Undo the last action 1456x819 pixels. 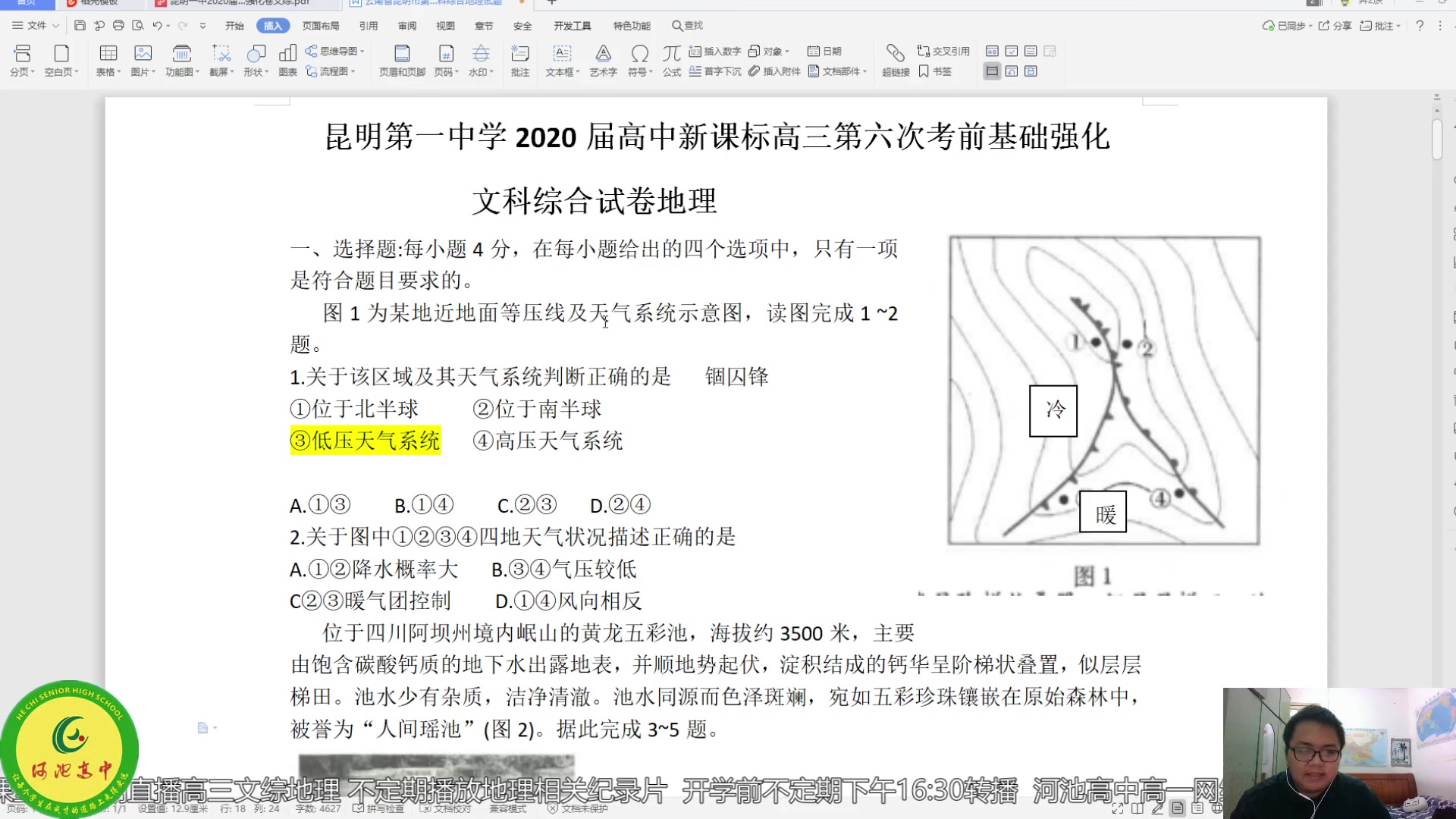pyautogui.click(x=156, y=26)
